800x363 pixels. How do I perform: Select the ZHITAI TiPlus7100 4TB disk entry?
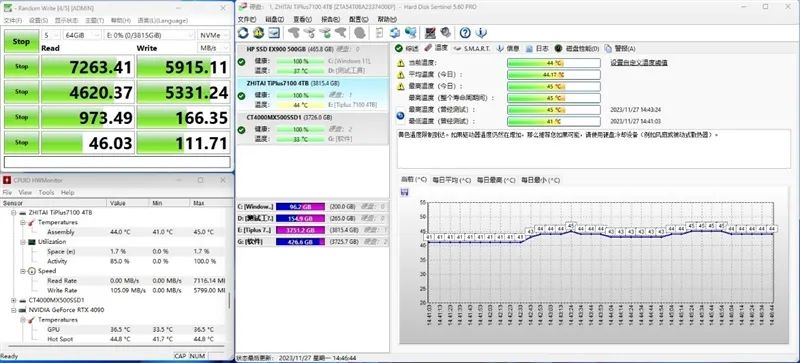pos(313,94)
